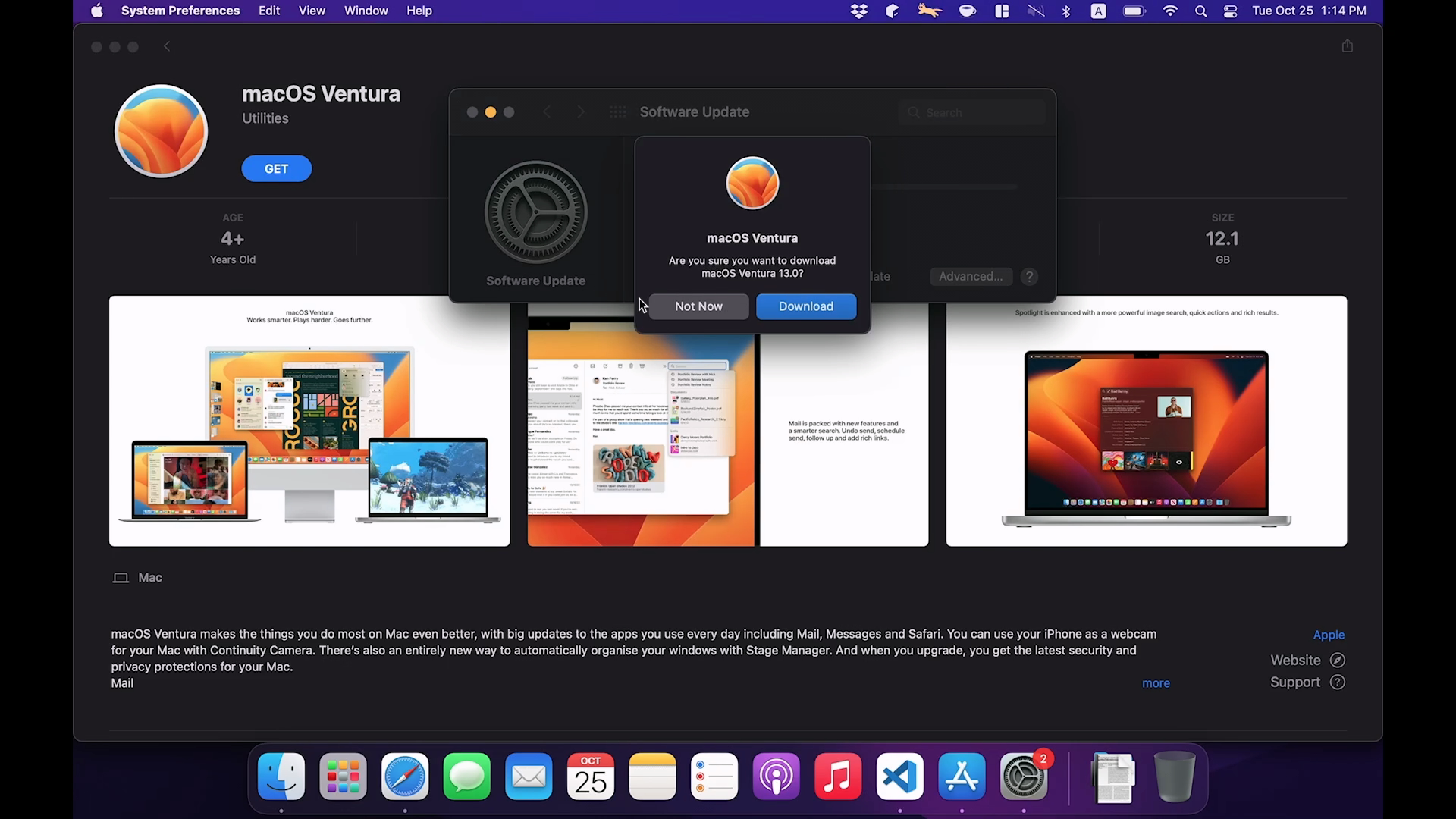Open the help question mark in Software Update

(1029, 277)
